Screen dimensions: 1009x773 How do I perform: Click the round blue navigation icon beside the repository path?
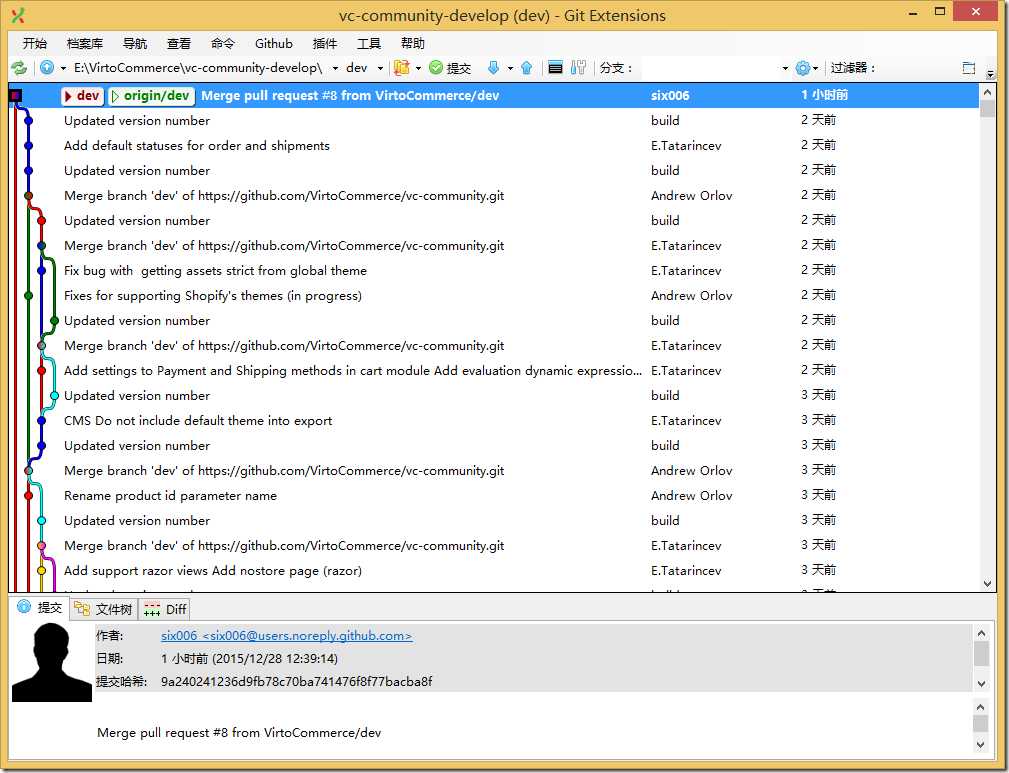(47, 68)
